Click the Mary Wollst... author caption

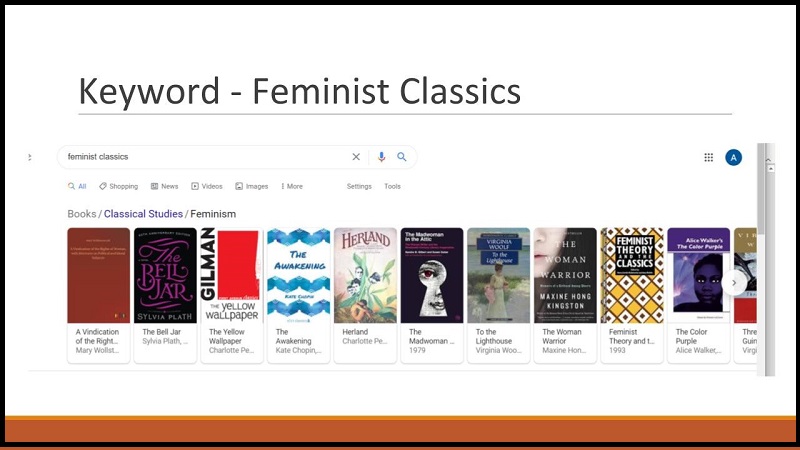pos(97,350)
